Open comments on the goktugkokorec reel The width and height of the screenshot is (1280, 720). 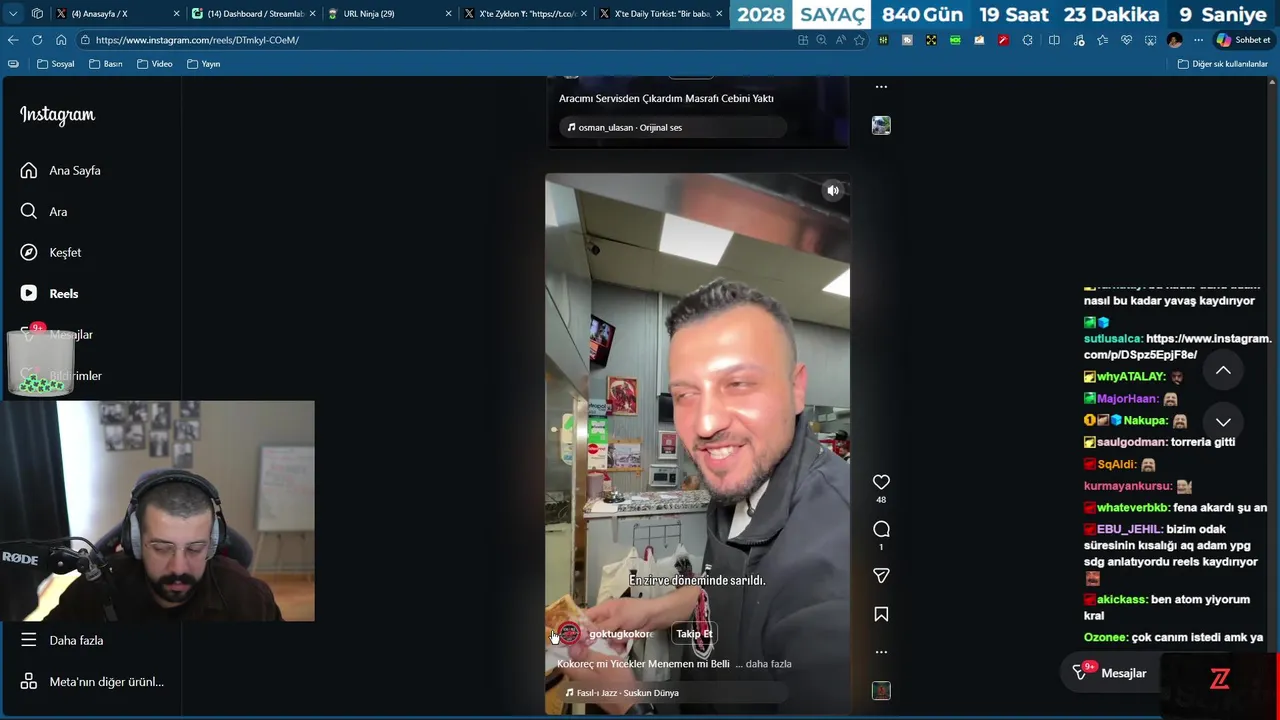tap(881, 529)
